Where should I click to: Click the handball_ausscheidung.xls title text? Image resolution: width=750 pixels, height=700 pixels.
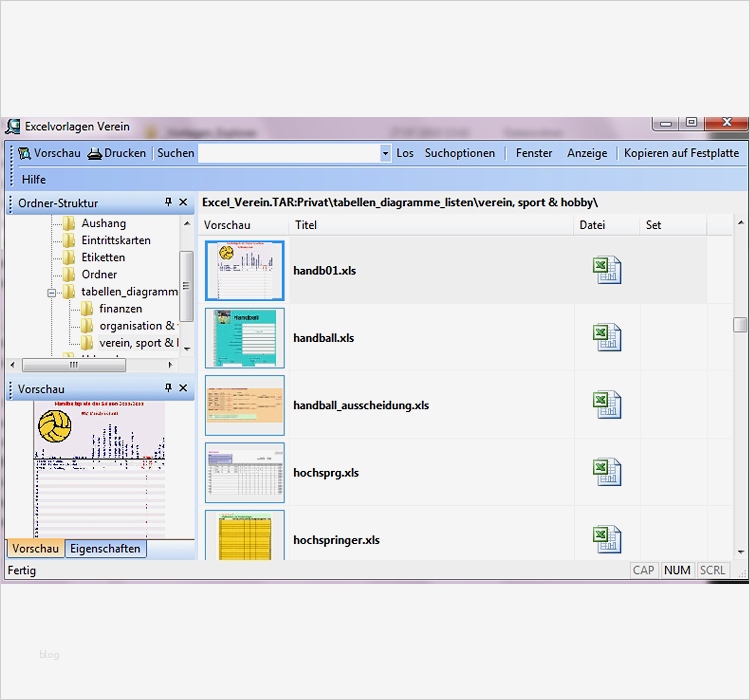click(x=361, y=406)
